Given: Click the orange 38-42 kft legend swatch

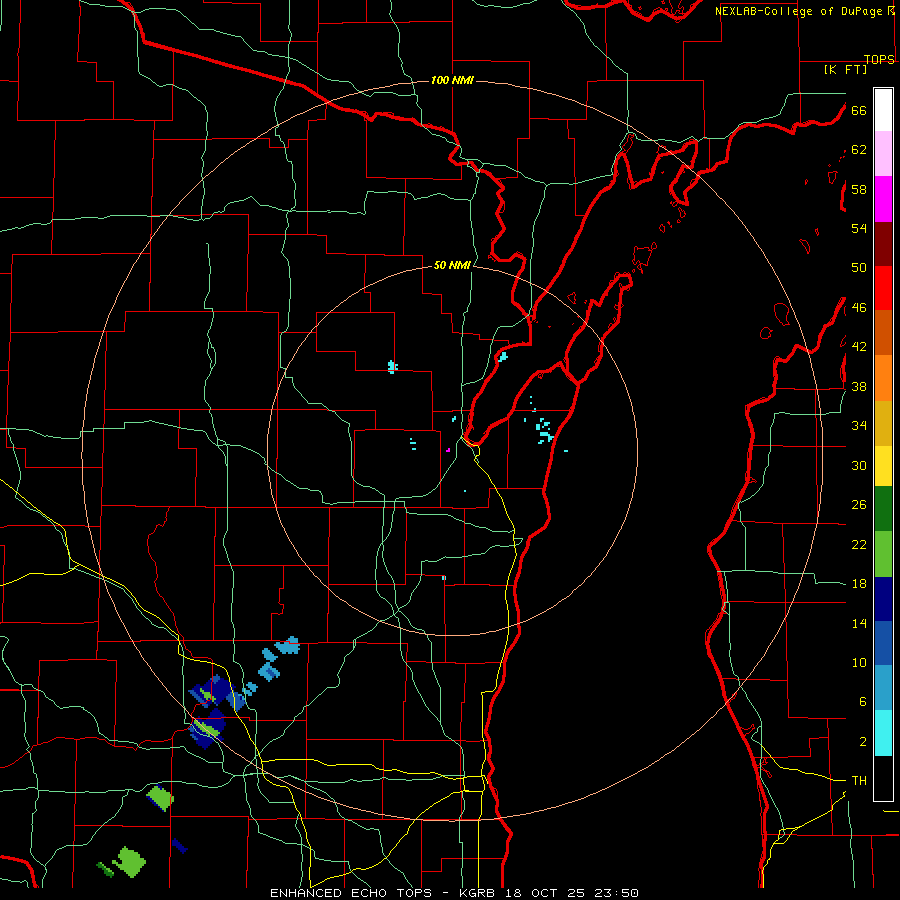Looking at the screenshot, I should [883, 378].
